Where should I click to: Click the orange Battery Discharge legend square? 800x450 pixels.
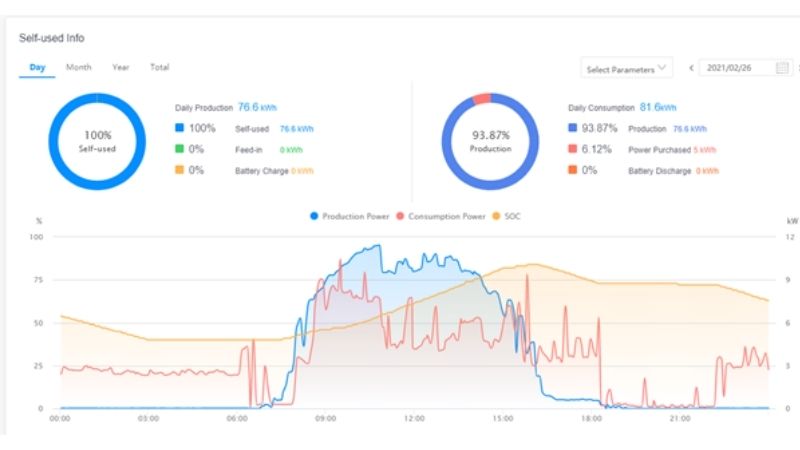click(572, 170)
